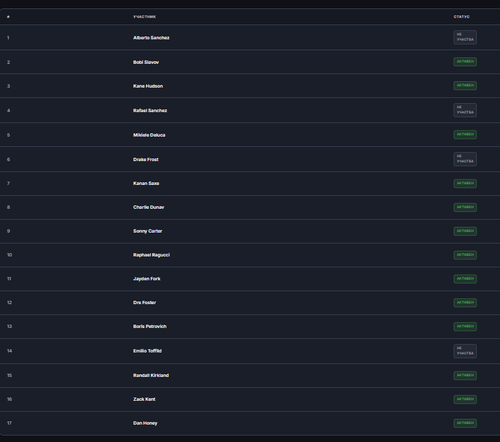The image size is (500, 442).
Task: Select participant Sonny Carter
Action: tap(148, 231)
